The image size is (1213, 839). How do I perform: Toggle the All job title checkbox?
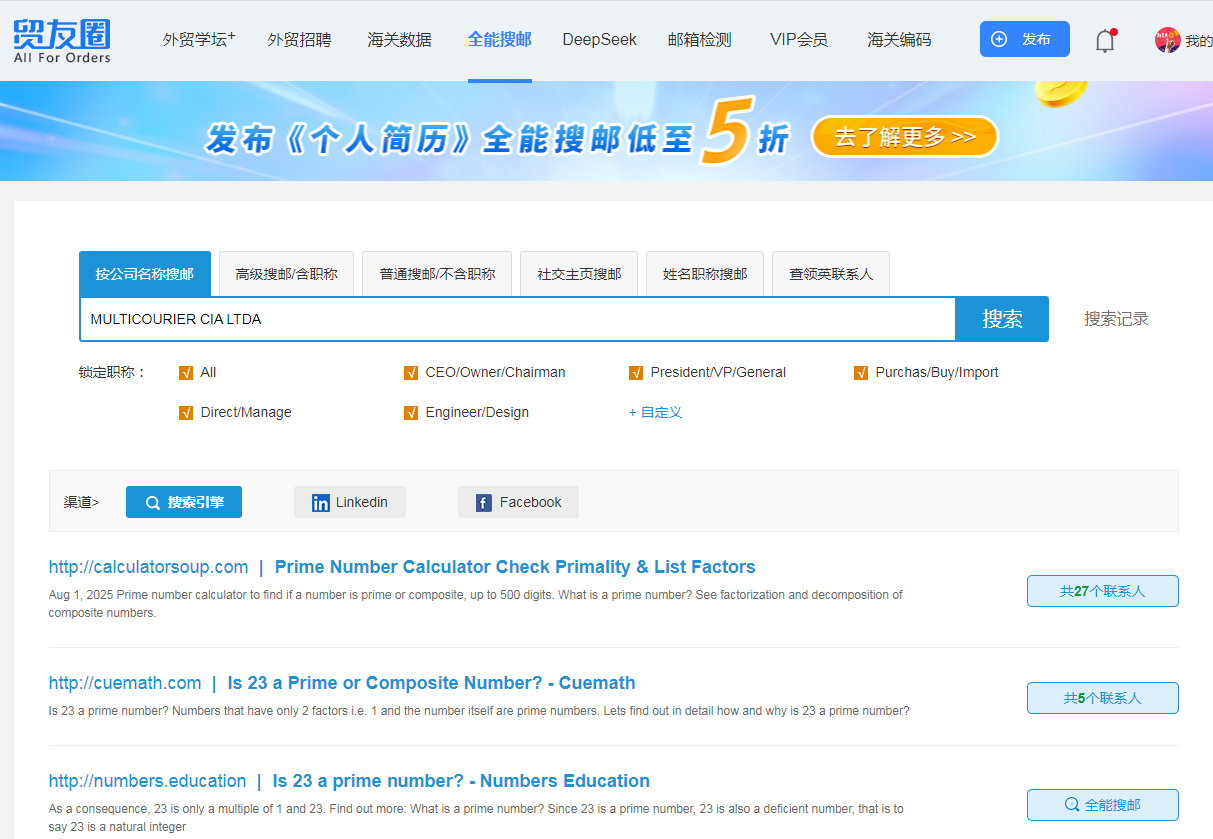(186, 373)
